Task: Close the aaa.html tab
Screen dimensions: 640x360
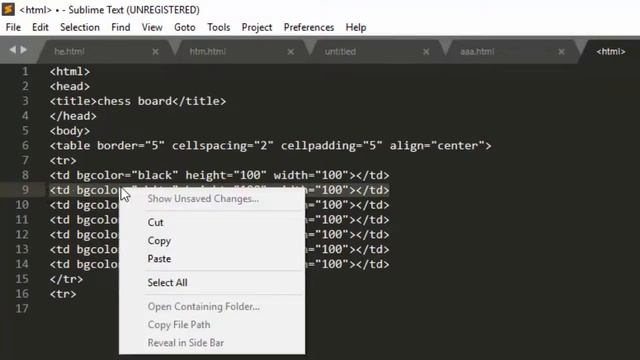Action: (x=562, y=52)
